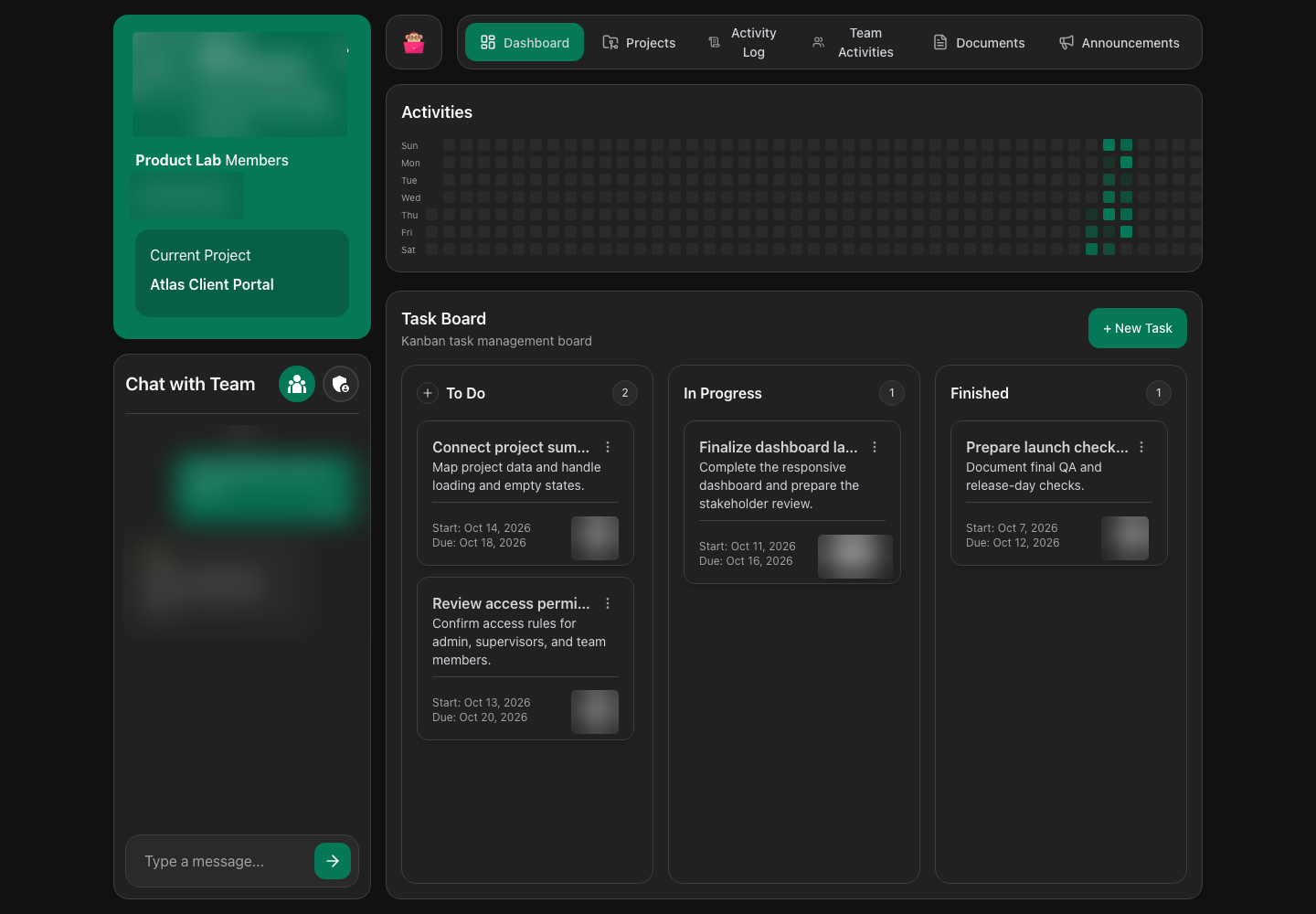Click the + New Task button
This screenshot has height=914, width=1316.
pos(1138,328)
